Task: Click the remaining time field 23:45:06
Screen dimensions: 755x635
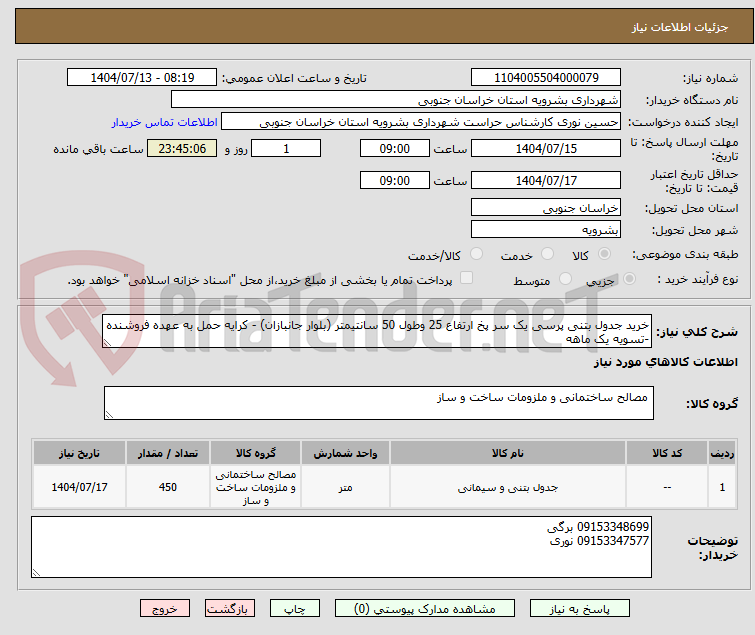Action: click(x=182, y=148)
